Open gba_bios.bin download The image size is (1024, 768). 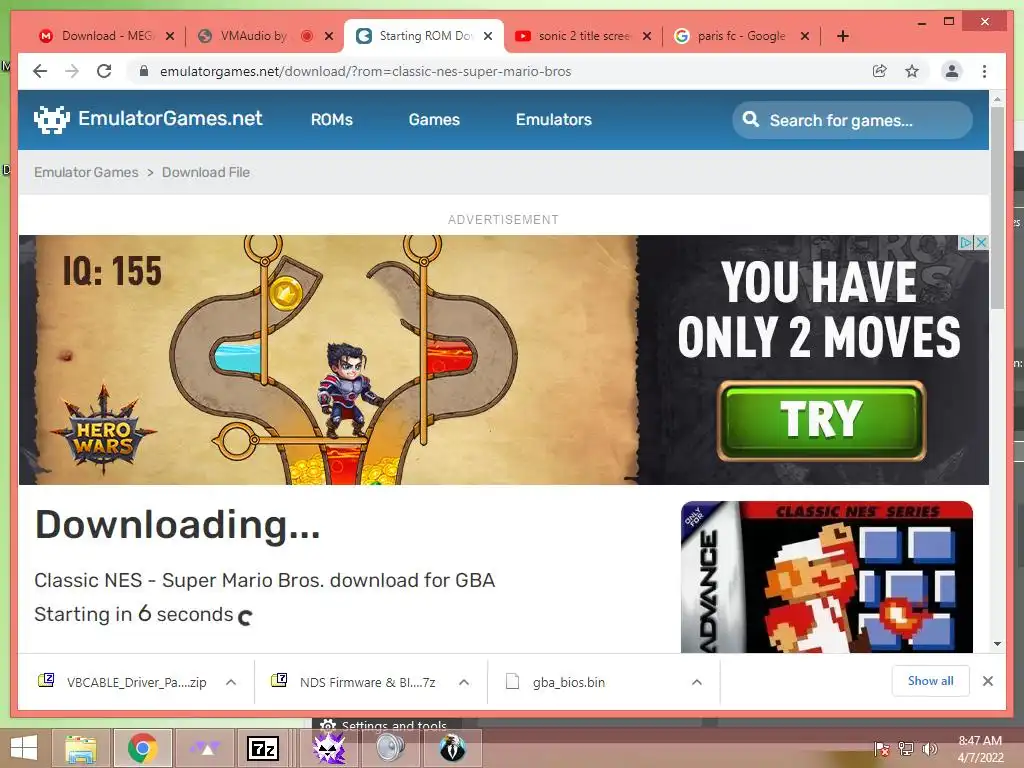pyautogui.click(x=555, y=682)
